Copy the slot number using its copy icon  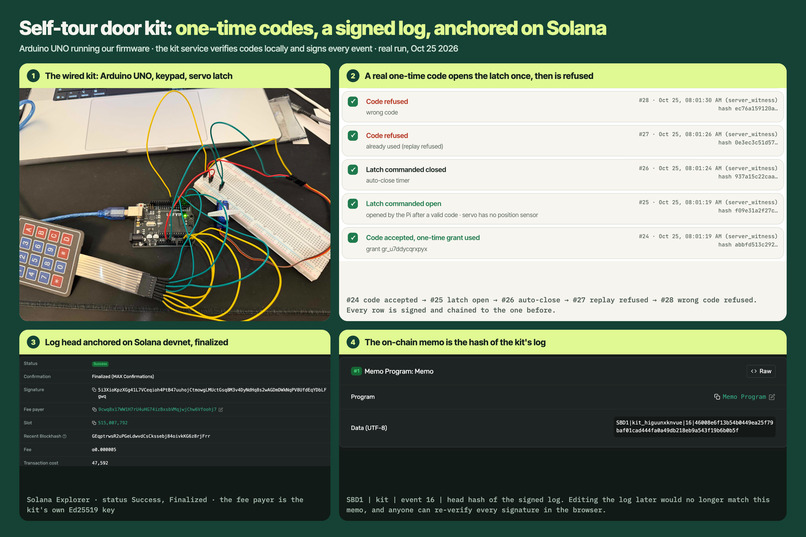tap(94, 423)
